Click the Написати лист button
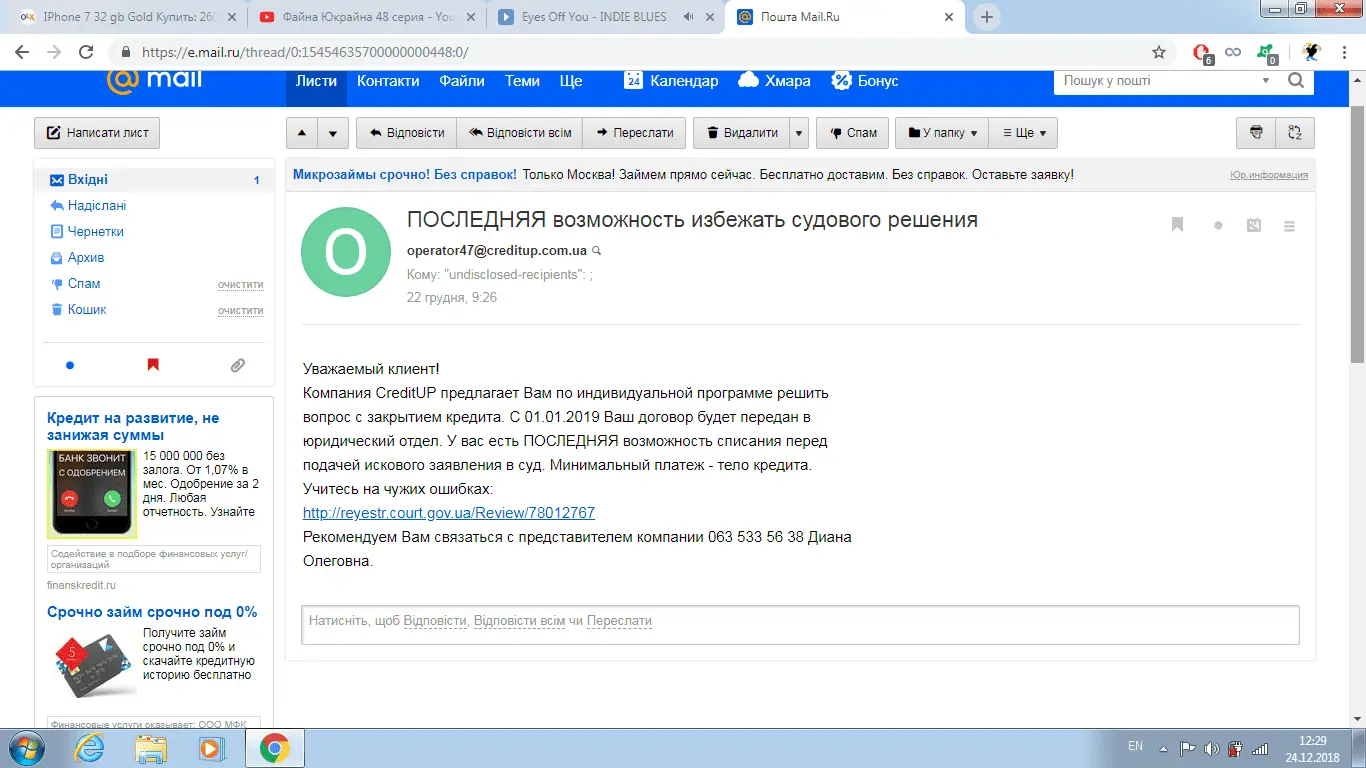1366x768 pixels. [97, 133]
